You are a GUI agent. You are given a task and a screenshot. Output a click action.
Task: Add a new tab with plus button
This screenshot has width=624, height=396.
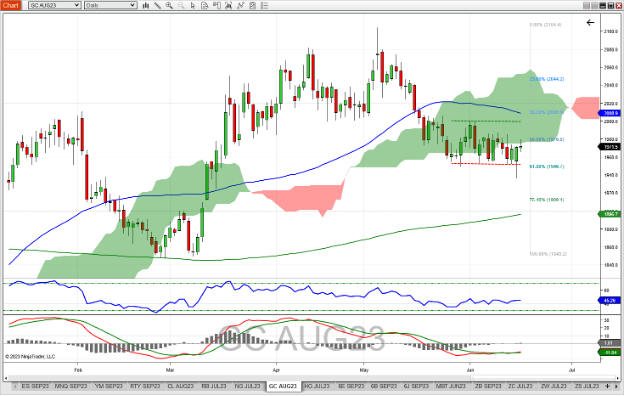click(x=607, y=386)
